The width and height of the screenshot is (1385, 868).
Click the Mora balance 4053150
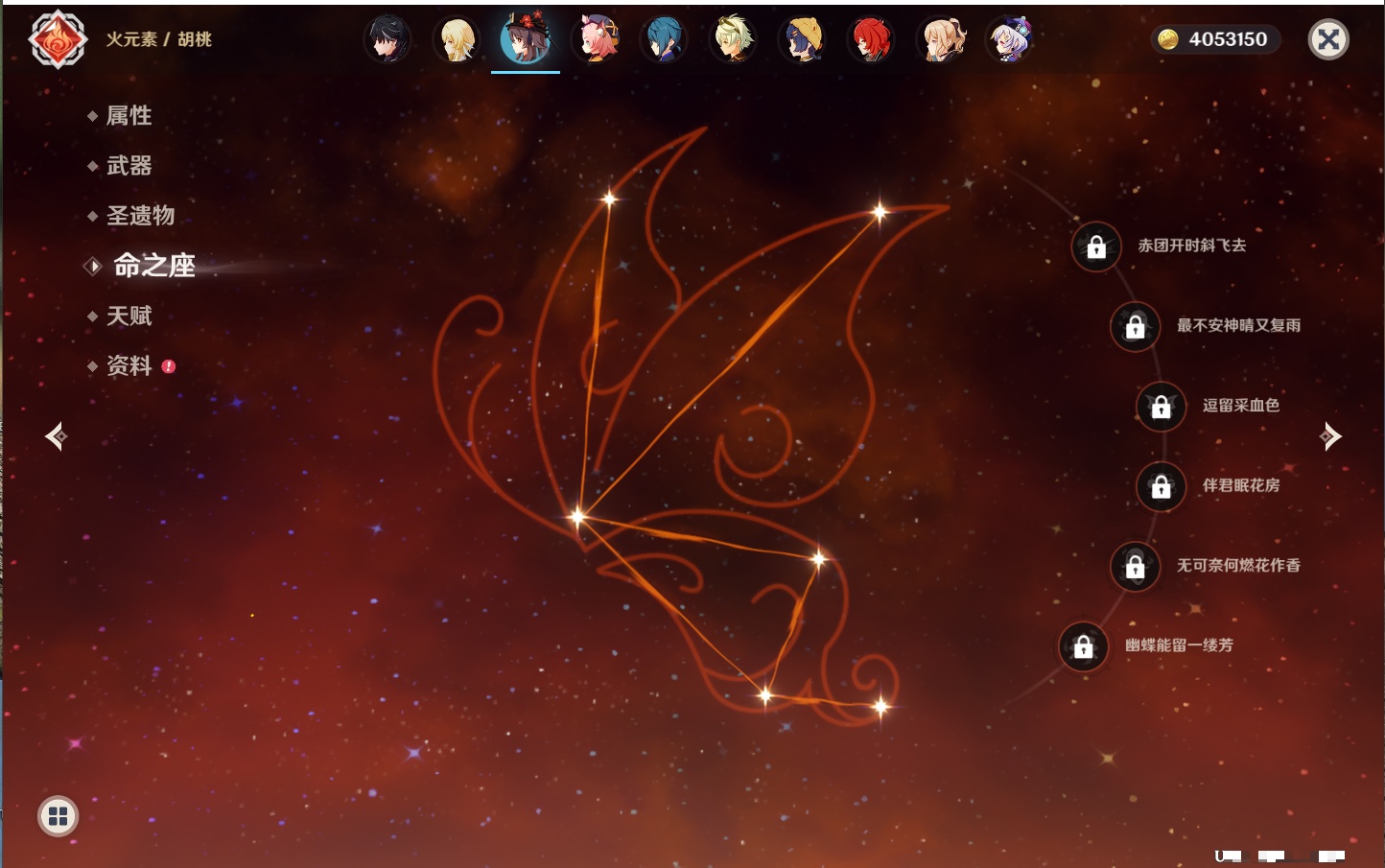pyautogui.click(x=1228, y=39)
